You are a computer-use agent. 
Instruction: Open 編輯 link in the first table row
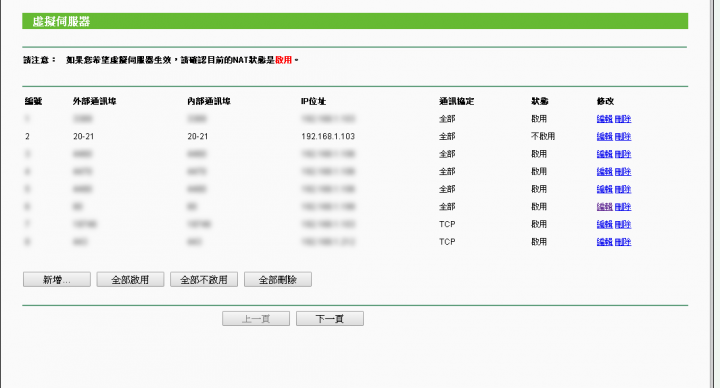604,119
